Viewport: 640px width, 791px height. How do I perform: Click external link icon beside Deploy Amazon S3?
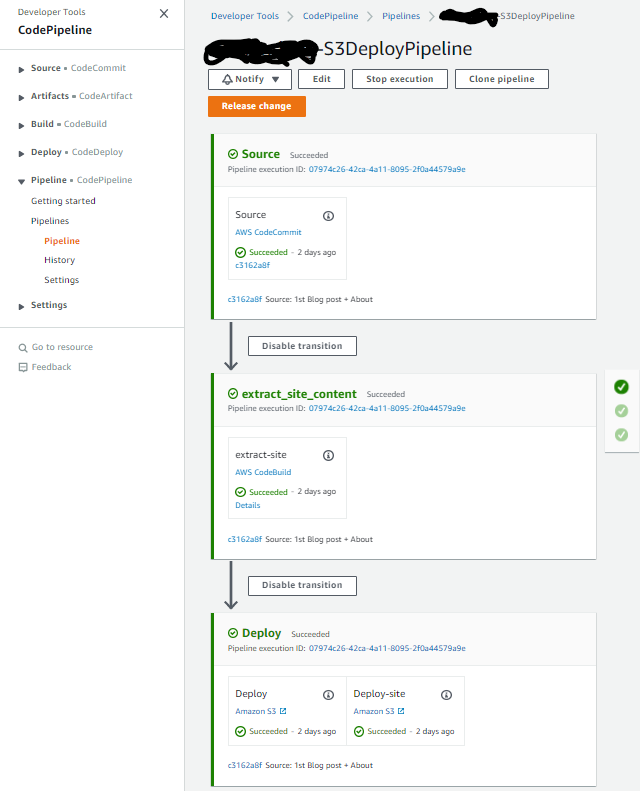click(x=283, y=711)
